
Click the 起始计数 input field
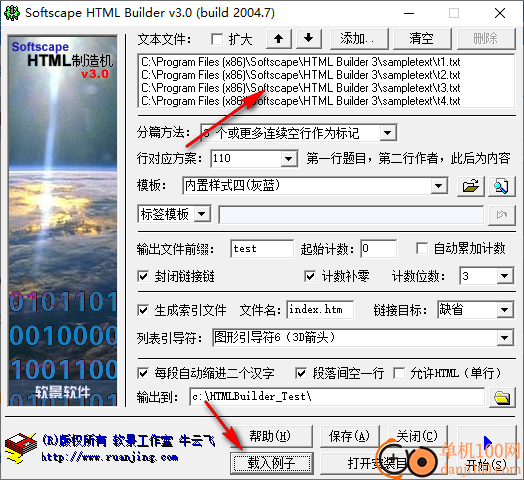(x=379, y=249)
